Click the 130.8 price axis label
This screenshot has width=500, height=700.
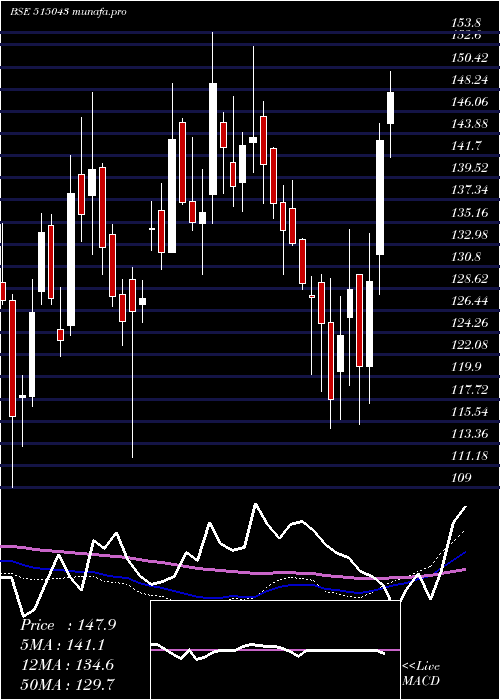(x=467, y=257)
